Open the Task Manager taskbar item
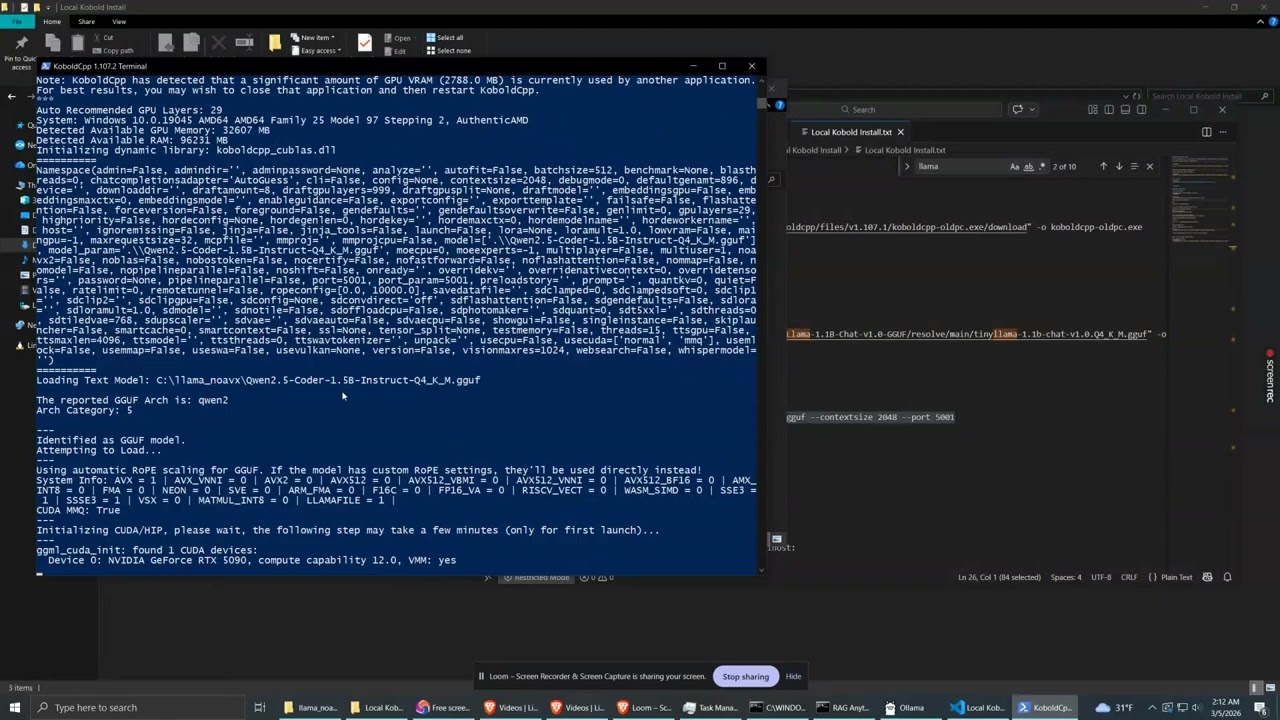The image size is (1280, 720). point(710,707)
